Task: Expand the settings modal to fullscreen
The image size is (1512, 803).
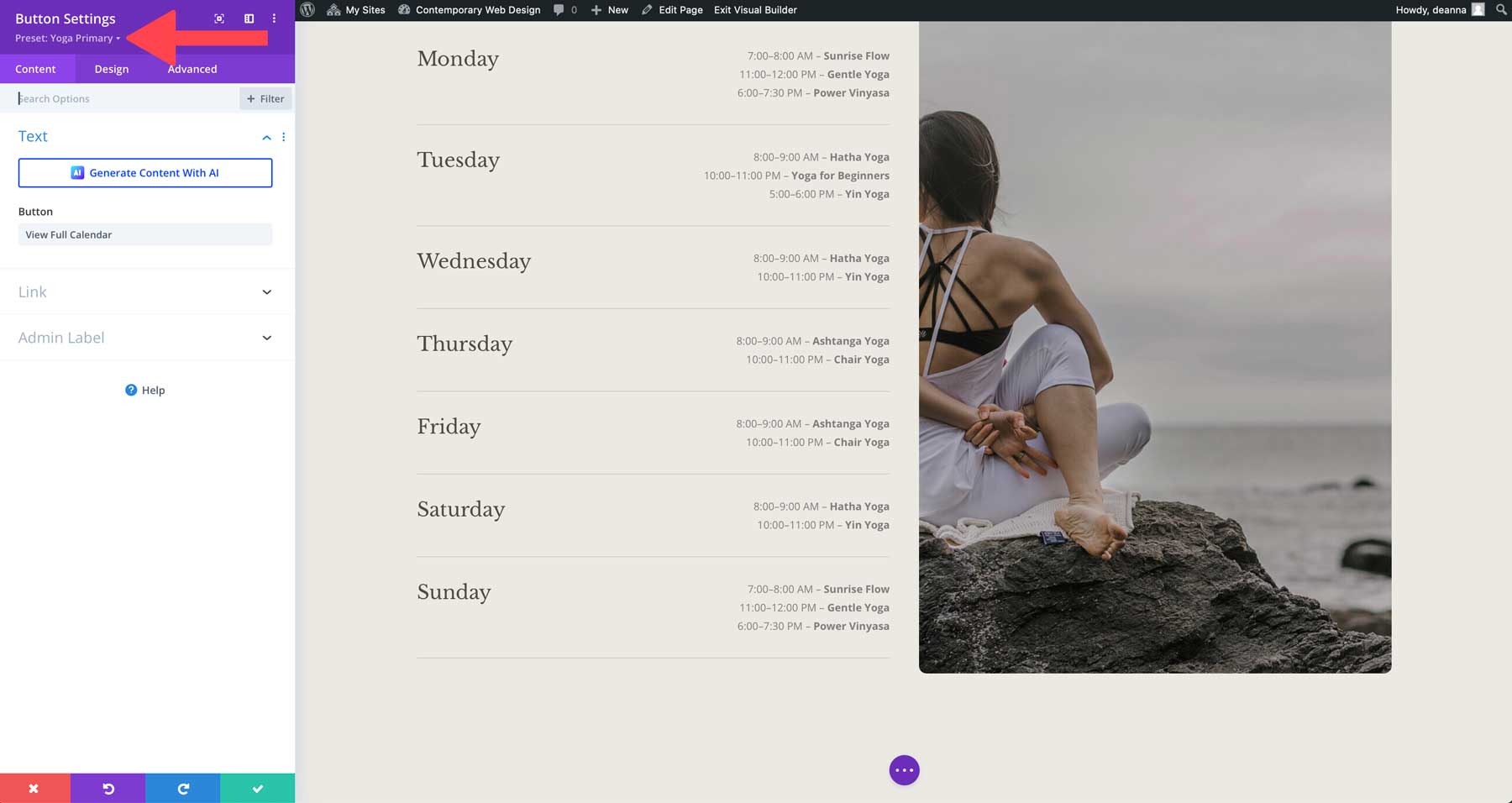Action: (218, 17)
